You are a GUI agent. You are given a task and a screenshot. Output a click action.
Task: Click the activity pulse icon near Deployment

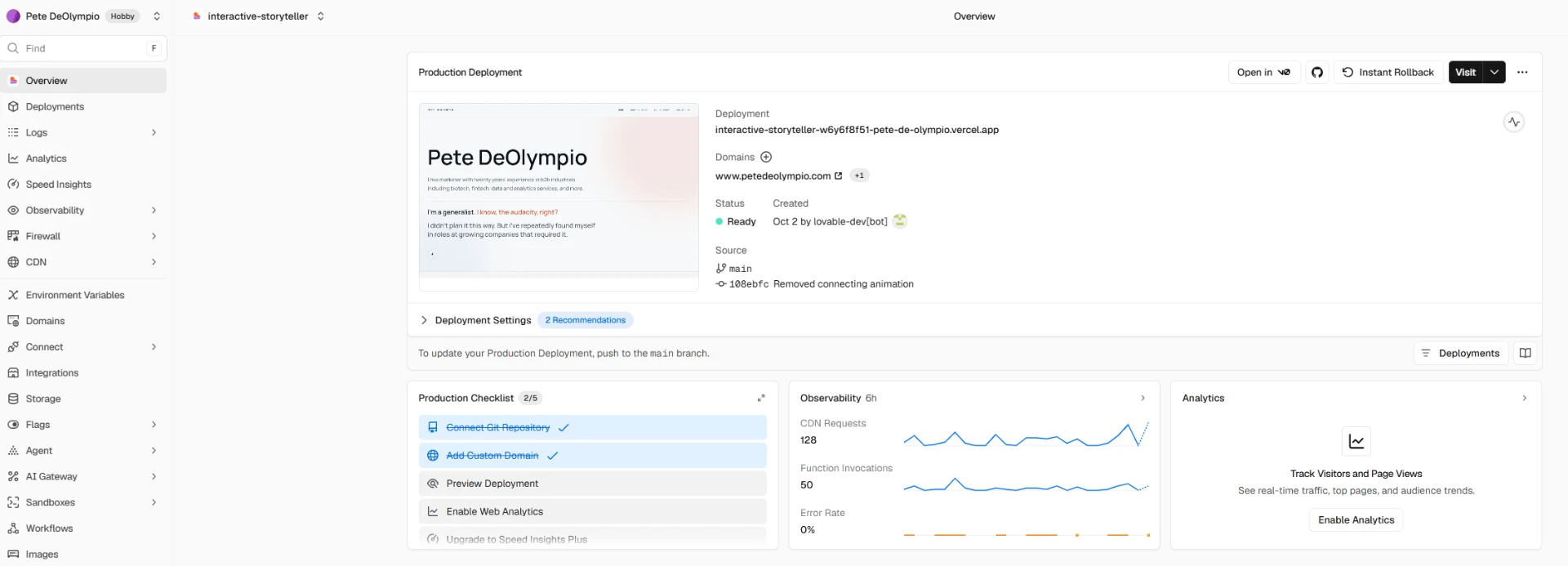click(x=1514, y=122)
